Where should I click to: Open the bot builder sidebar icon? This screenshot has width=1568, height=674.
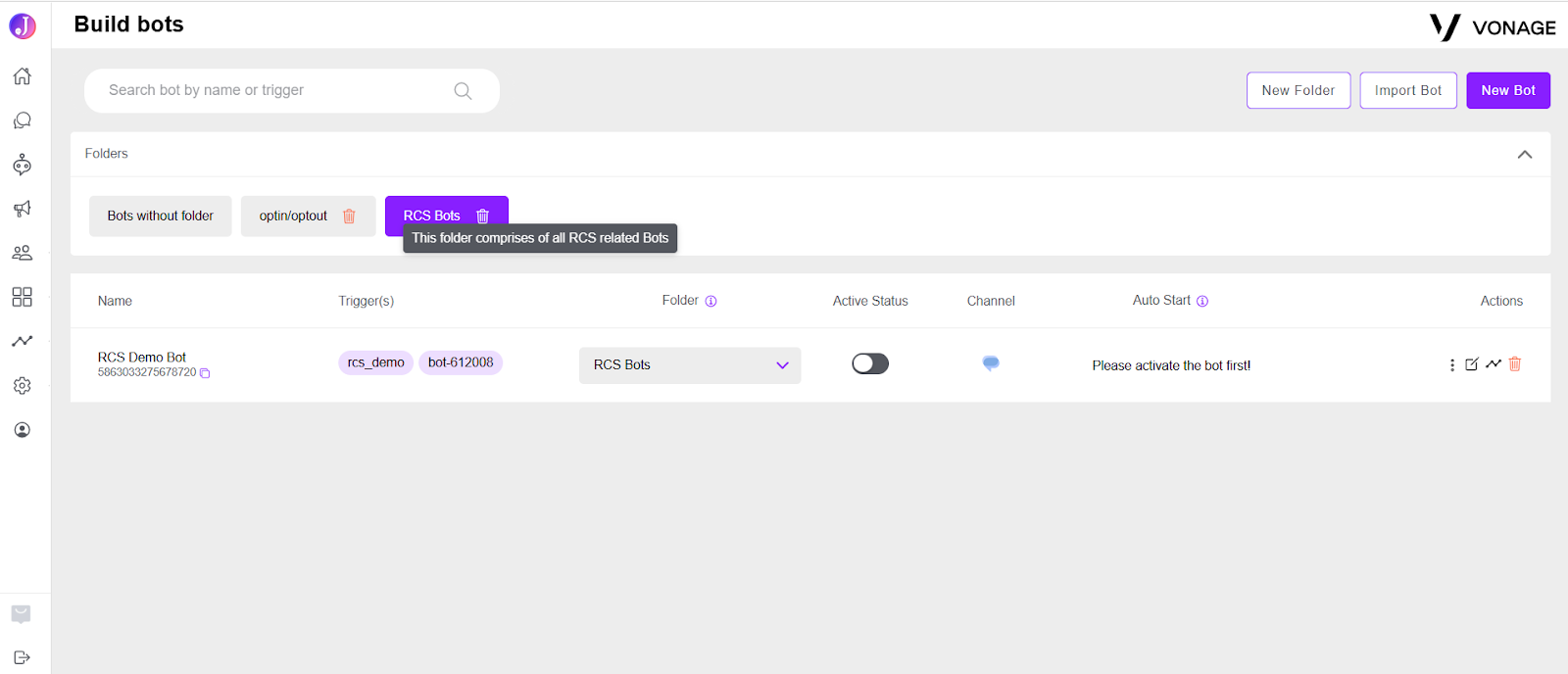point(22,165)
